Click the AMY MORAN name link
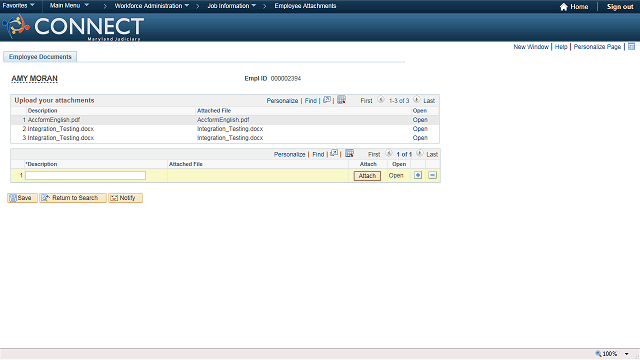This screenshot has width=640, height=360. (34, 78)
